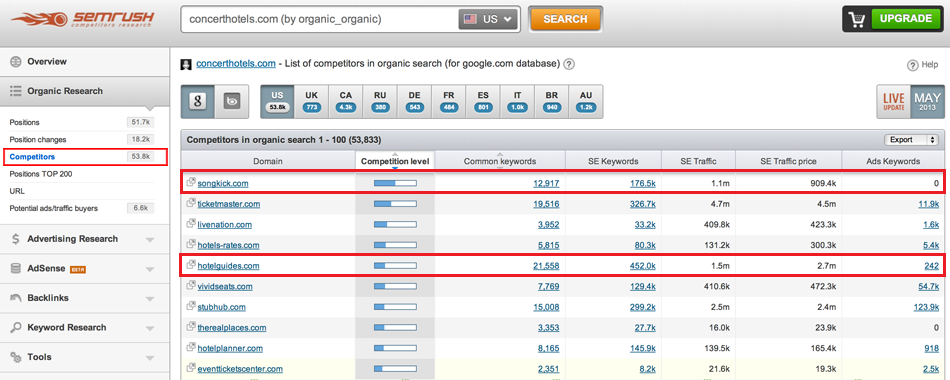Image resolution: width=950 pixels, height=380 pixels.
Task: Open external link icon for hotelplanner.com
Action: pyautogui.click(x=191, y=347)
